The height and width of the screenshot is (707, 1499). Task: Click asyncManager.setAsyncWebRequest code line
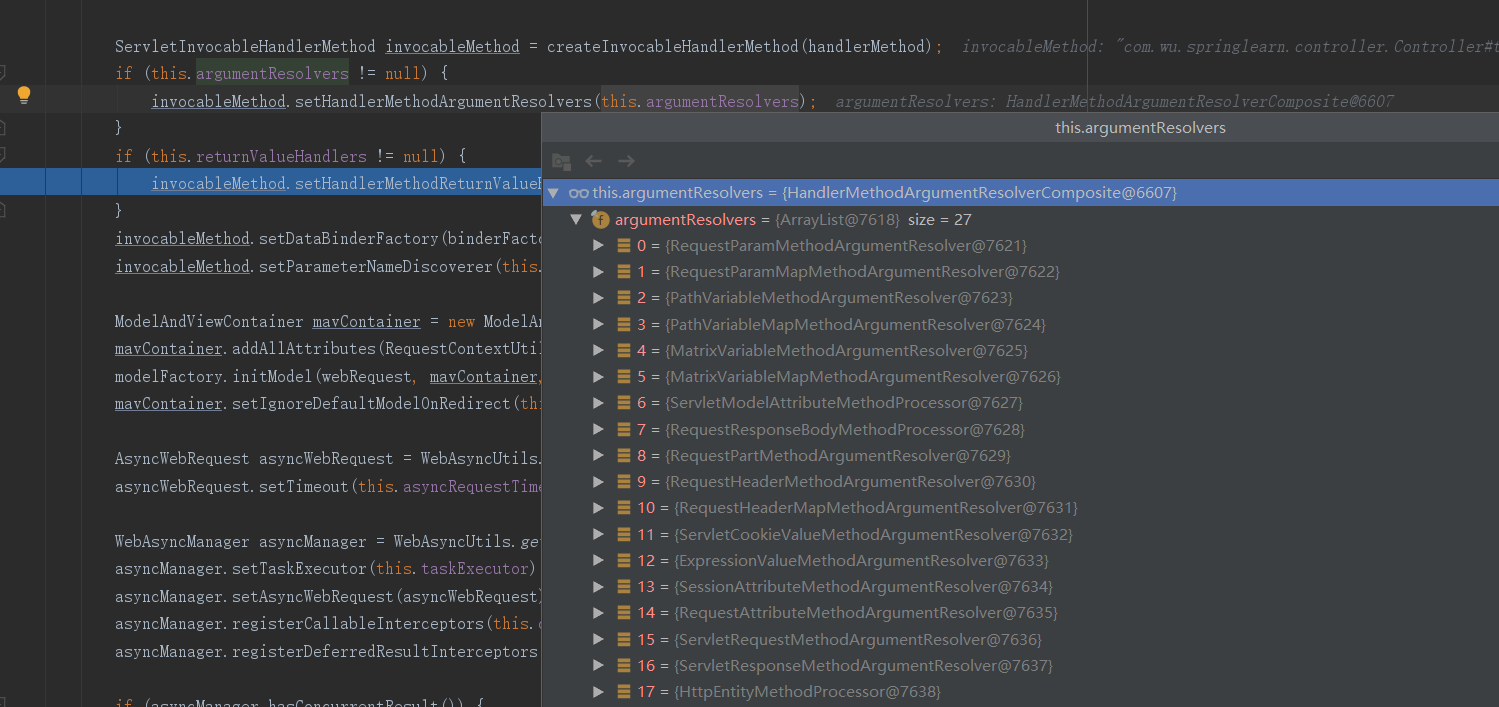pyautogui.click(x=328, y=597)
